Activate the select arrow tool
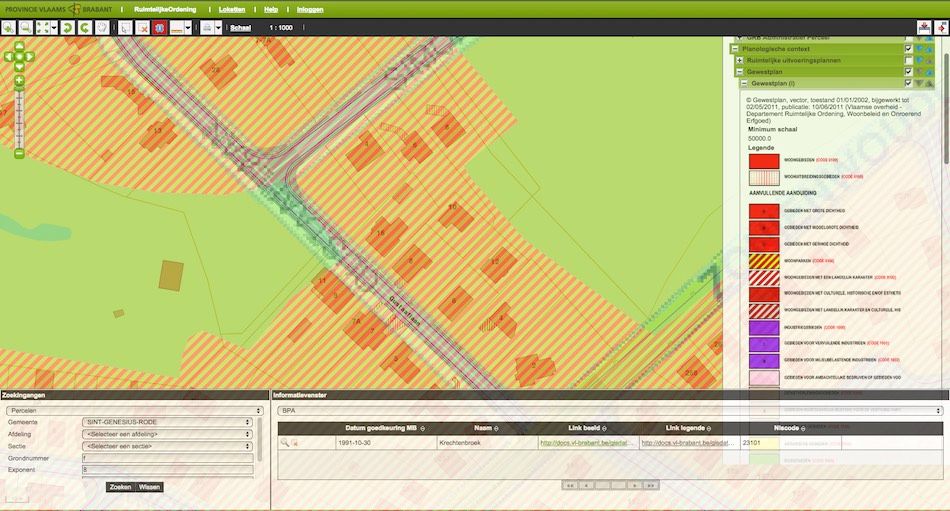This screenshot has width=950, height=511. tap(125, 28)
